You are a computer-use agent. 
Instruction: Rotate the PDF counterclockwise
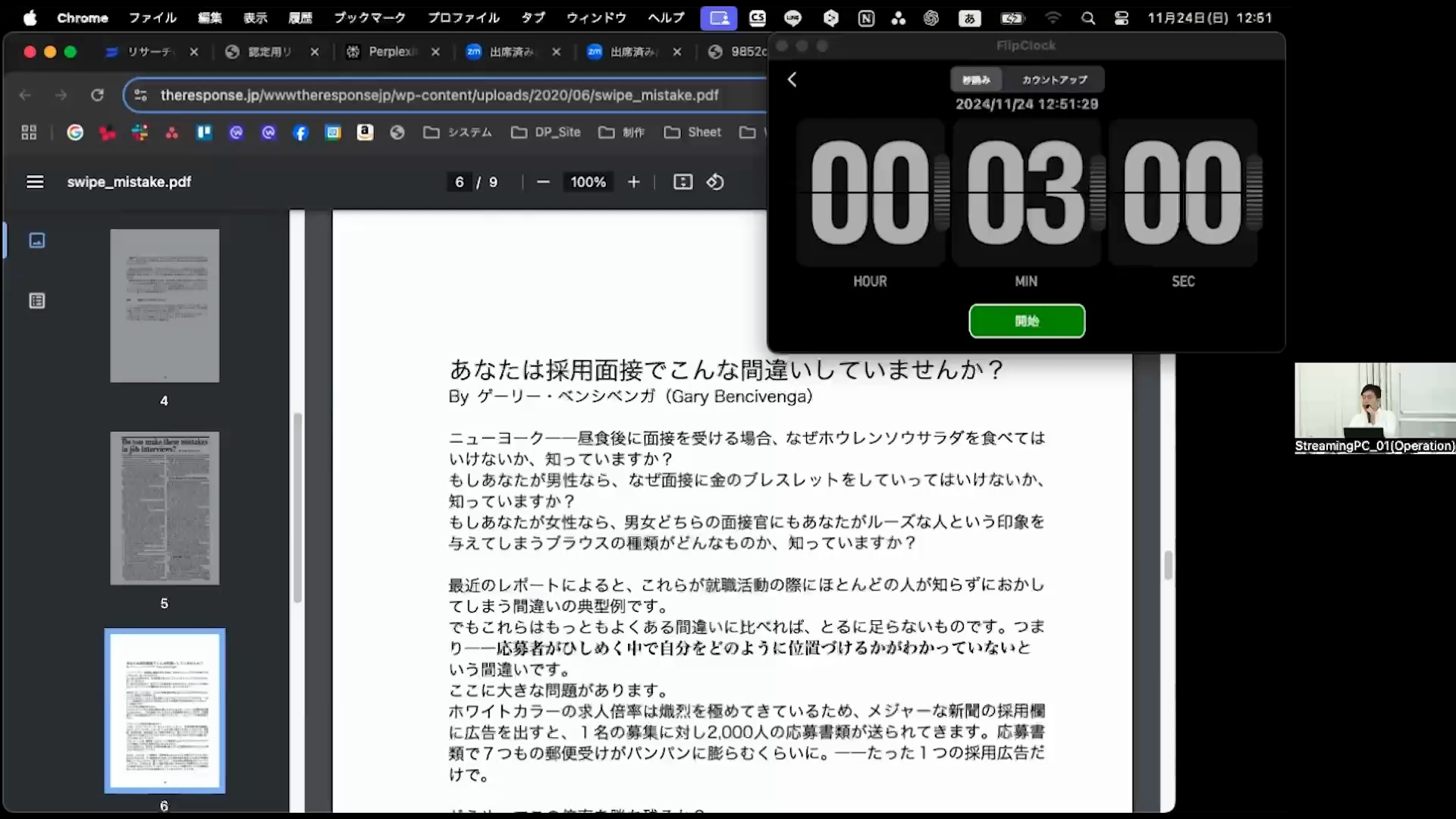pos(715,182)
